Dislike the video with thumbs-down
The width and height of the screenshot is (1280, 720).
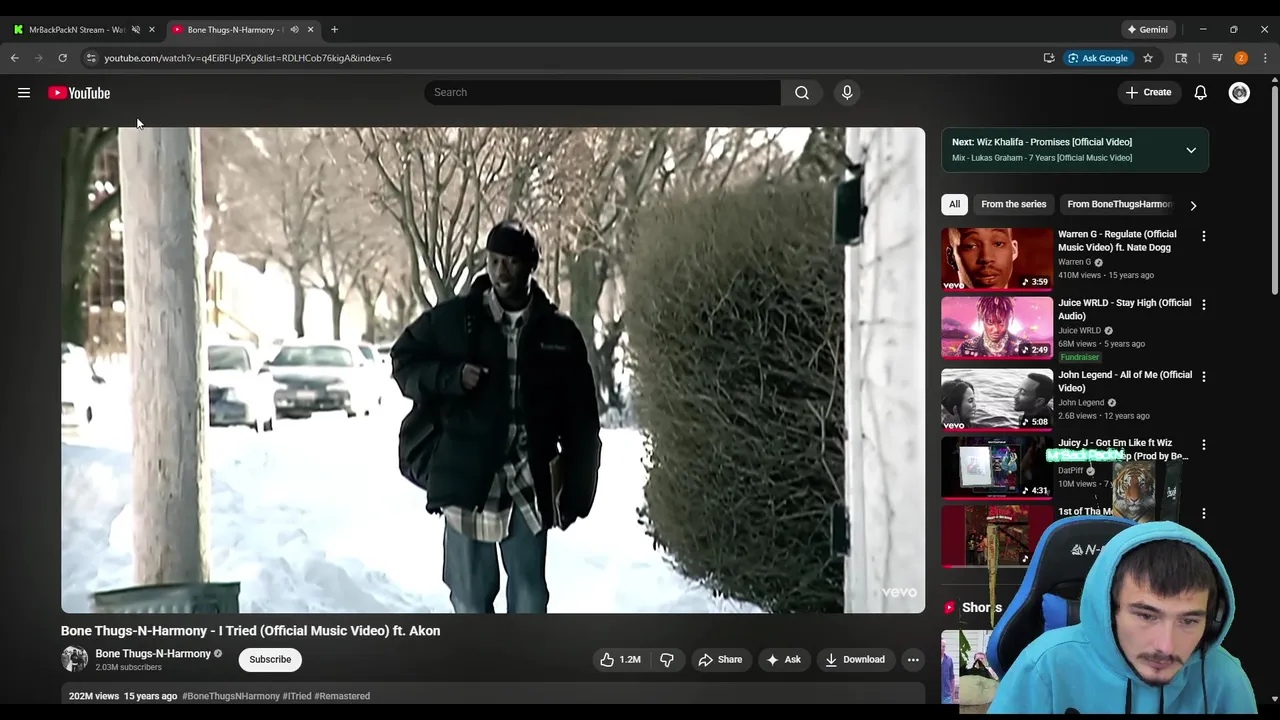[x=666, y=660]
